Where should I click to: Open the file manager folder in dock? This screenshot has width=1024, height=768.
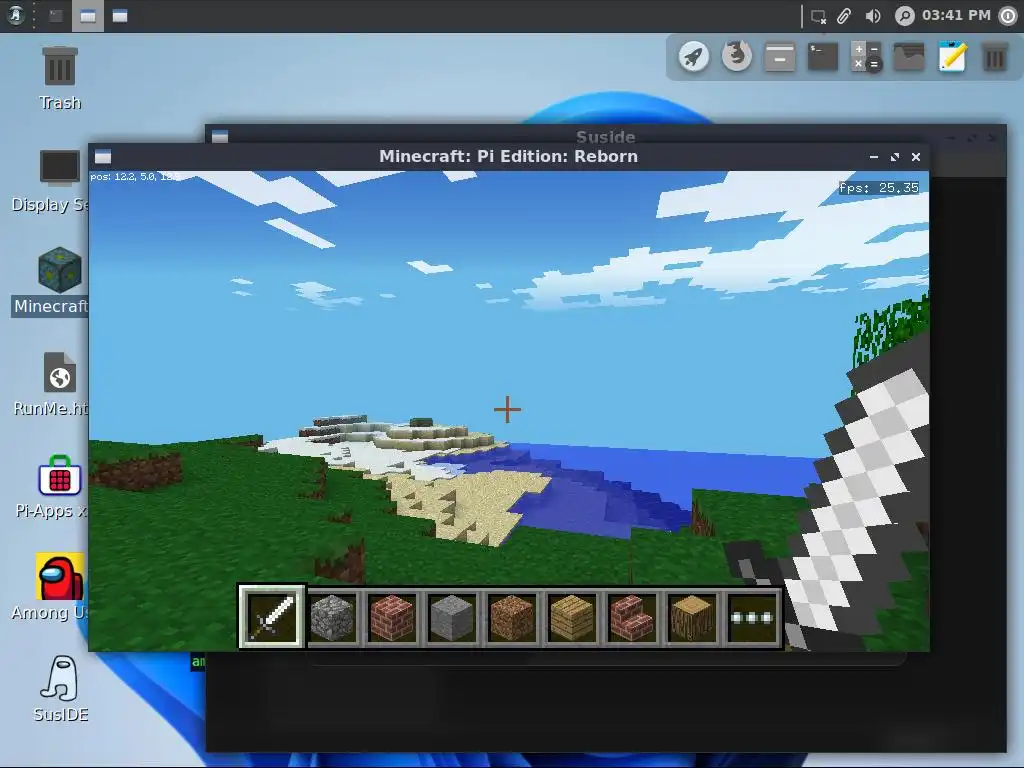(909, 57)
